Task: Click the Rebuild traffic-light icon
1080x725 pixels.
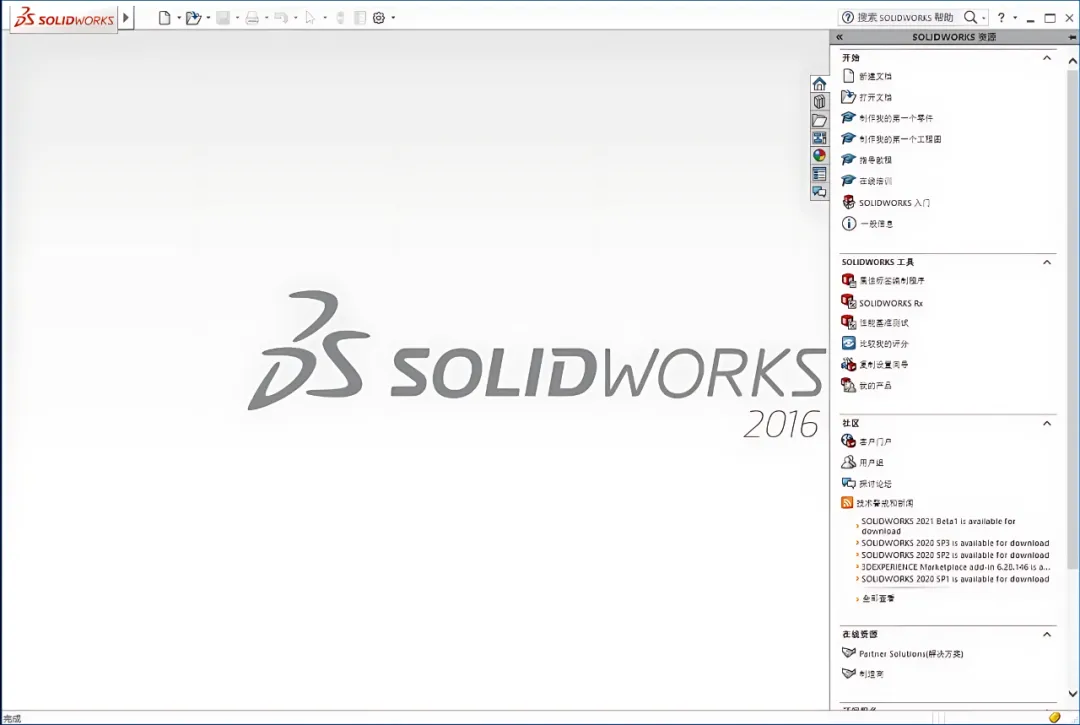Action: point(340,18)
